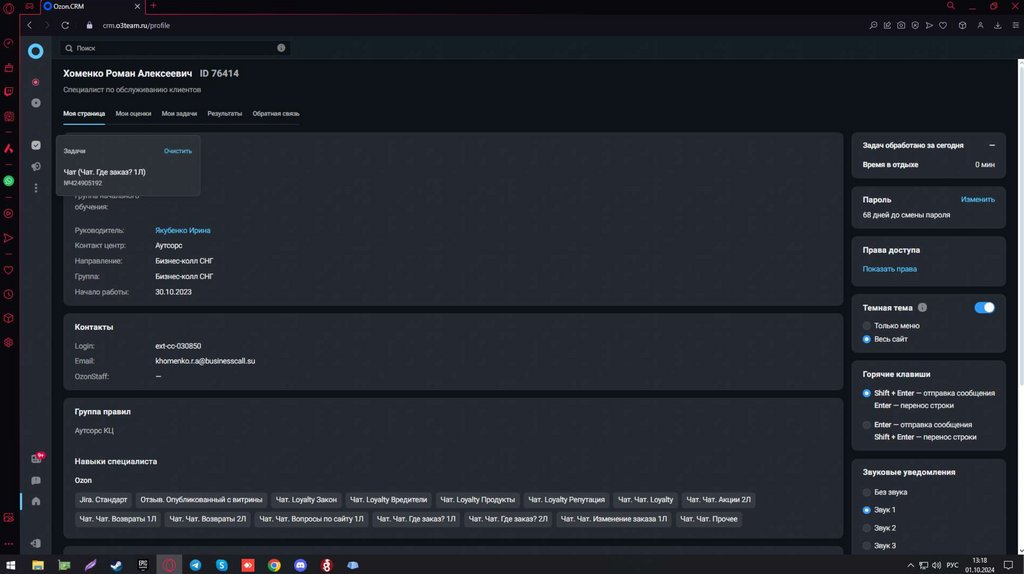The height and width of the screenshot is (574, 1024).
Task: Reload the page
Action: (x=65, y=25)
